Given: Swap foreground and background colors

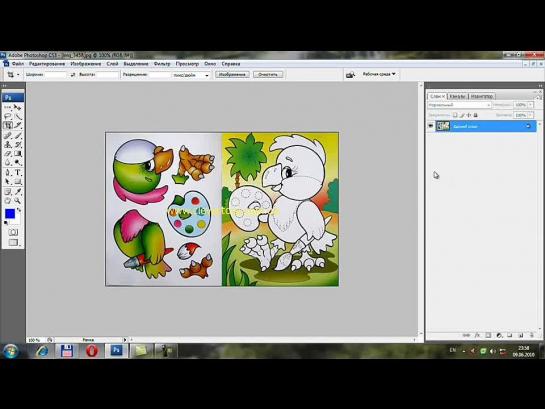Looking at the screenshot, I should coord(19,210).
